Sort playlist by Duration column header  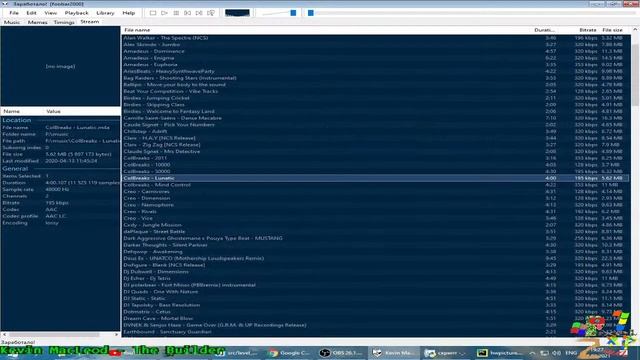[x=544, y=30]
